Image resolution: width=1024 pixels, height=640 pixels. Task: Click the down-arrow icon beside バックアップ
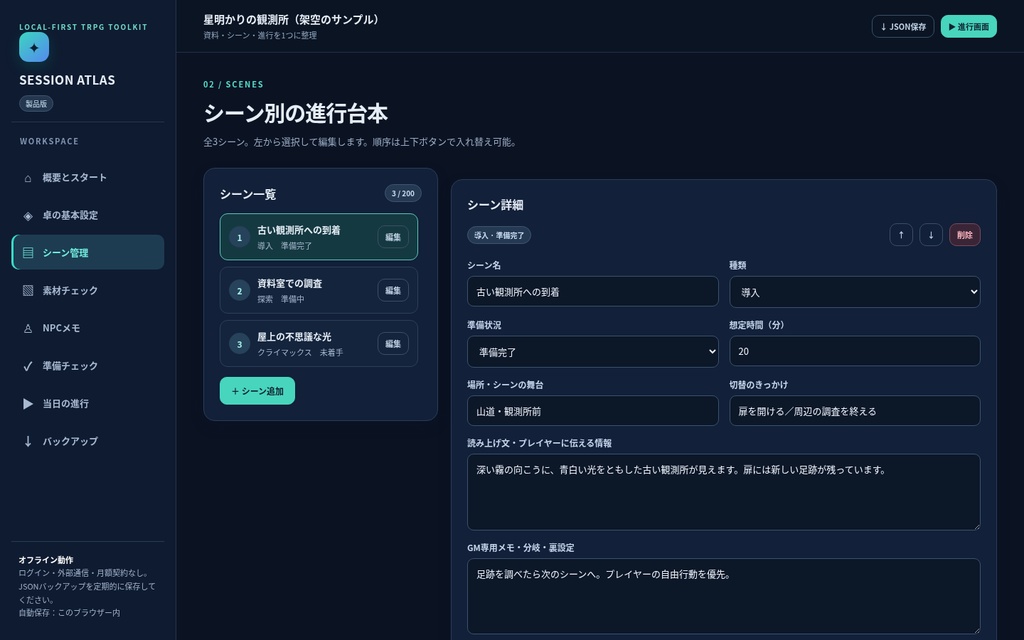pyautogui.click(x=27, y=441)
